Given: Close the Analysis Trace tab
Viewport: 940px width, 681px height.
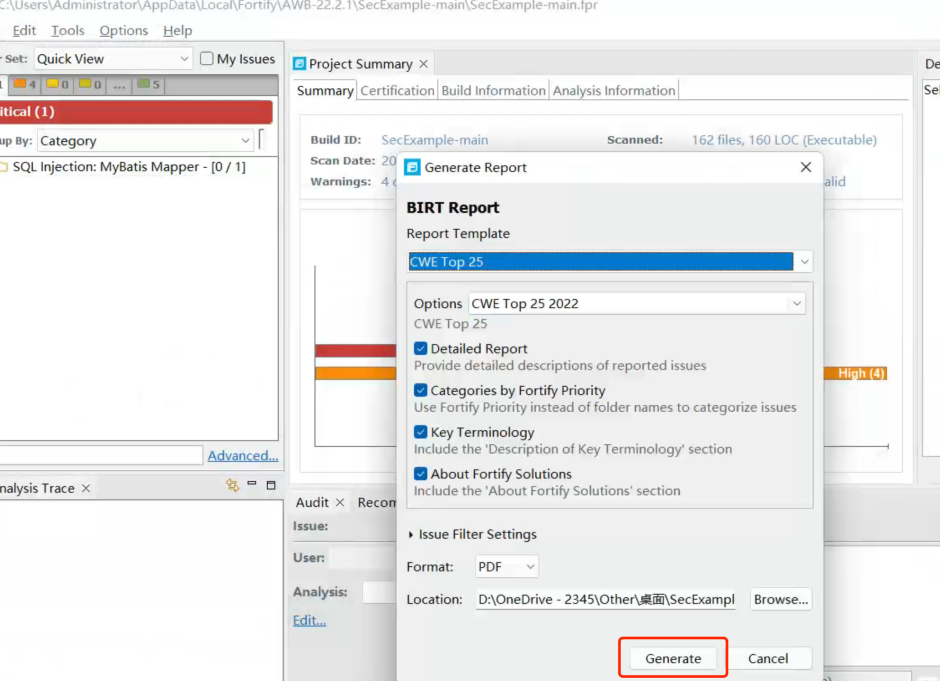Looking at the screenshot, I should (x=86, y=488).
